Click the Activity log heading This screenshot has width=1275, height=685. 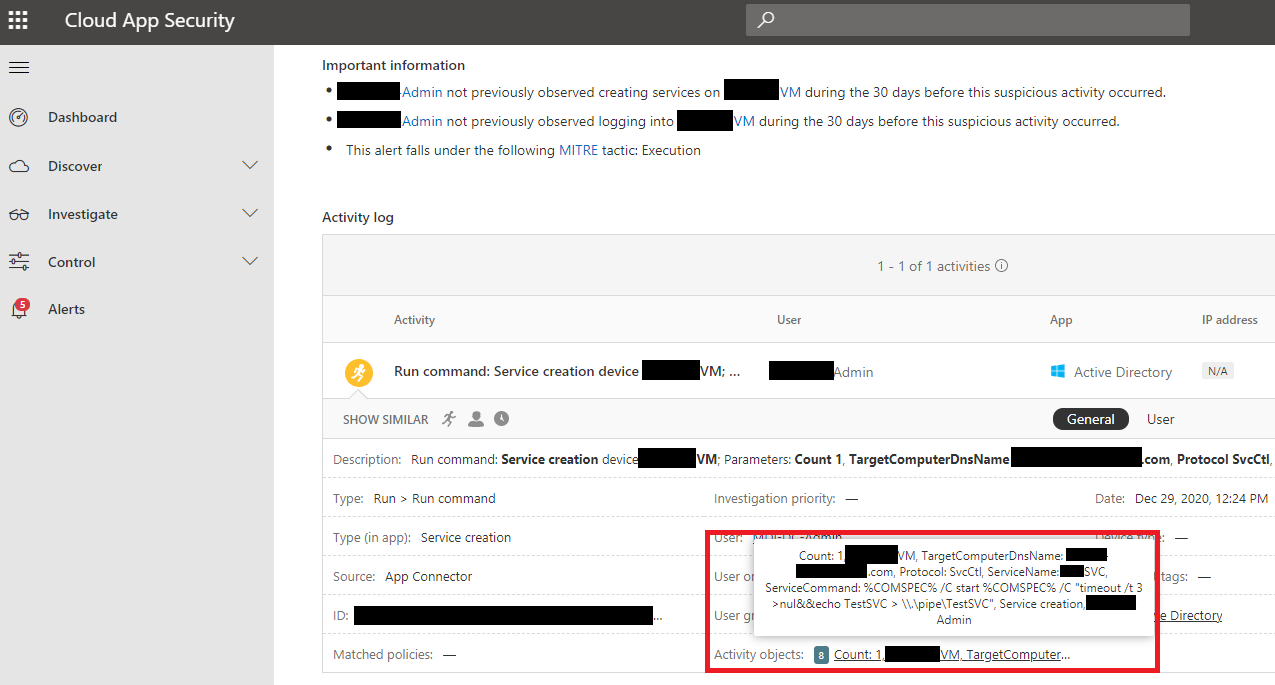(358, 217)
